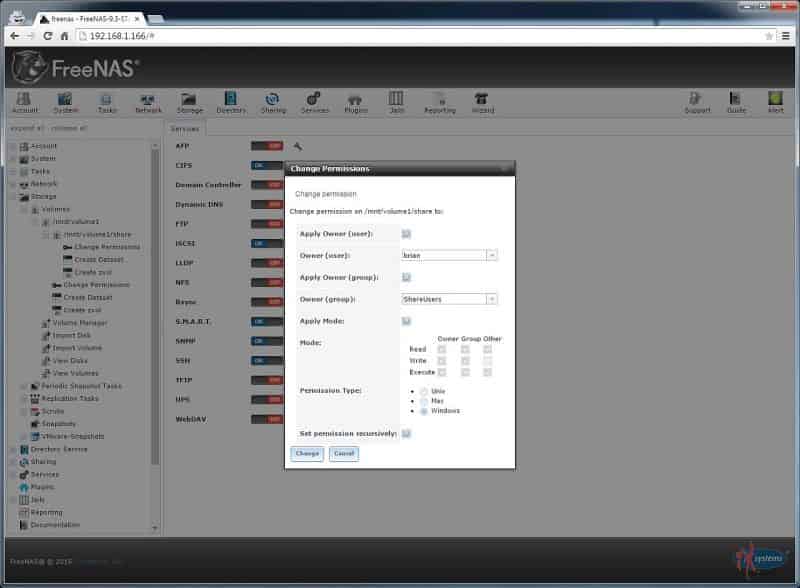Toggle the SSH service switch

267,360
